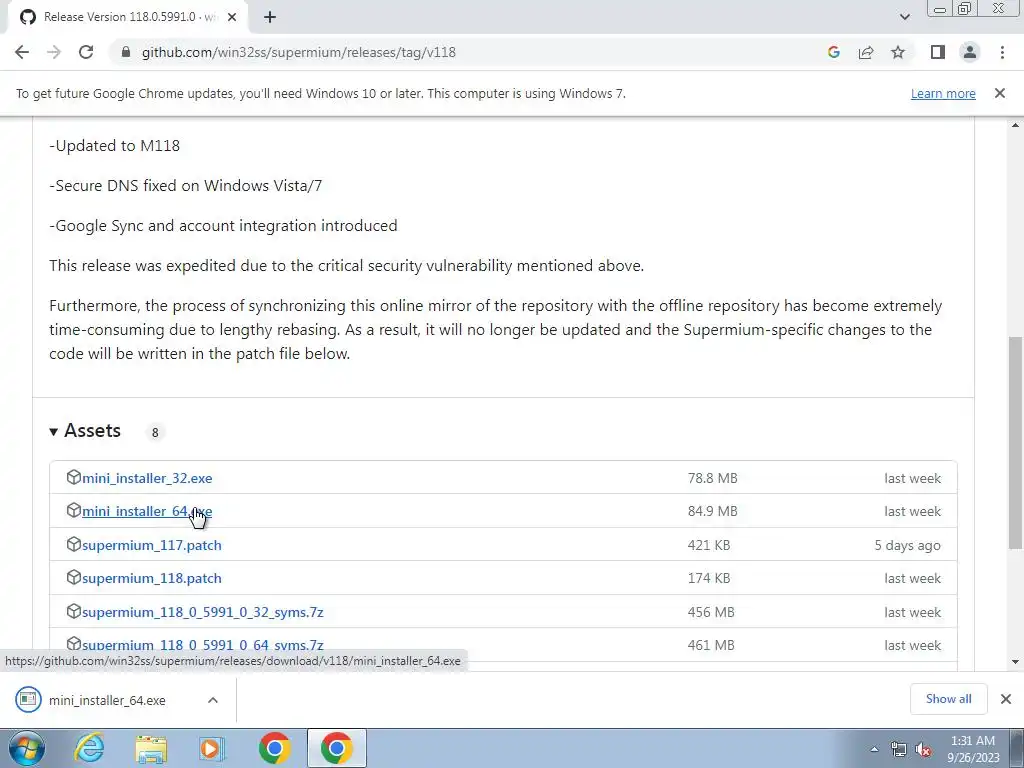Image resolution: width=1024 pixels, height=768 pixels.
Task: Open the muted volume tray icon
Action: (x=923, y=750)
